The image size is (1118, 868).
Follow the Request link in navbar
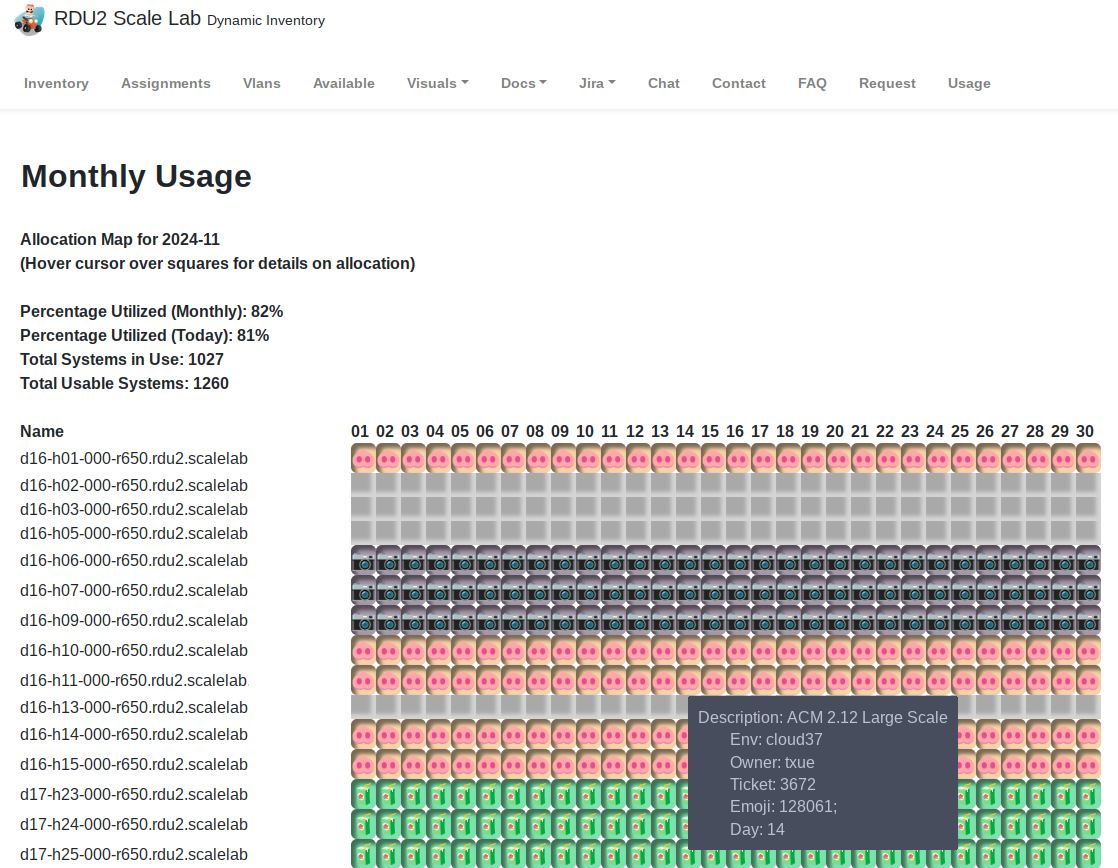click(x=887, y=84)
